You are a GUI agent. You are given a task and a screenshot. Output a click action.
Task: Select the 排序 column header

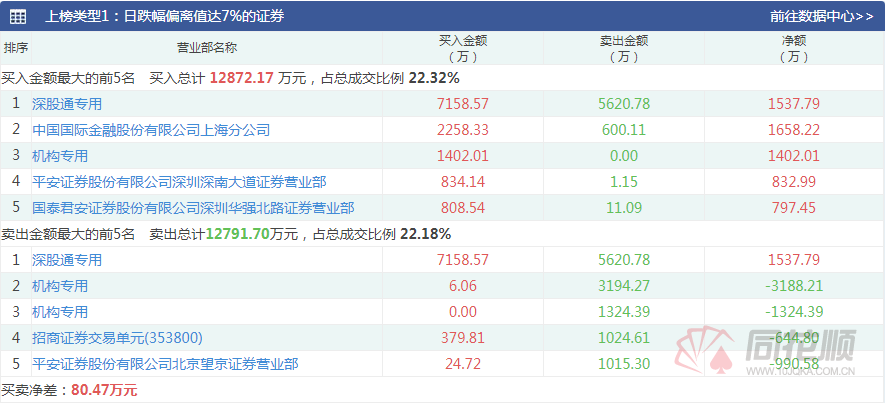pos(16,48)
